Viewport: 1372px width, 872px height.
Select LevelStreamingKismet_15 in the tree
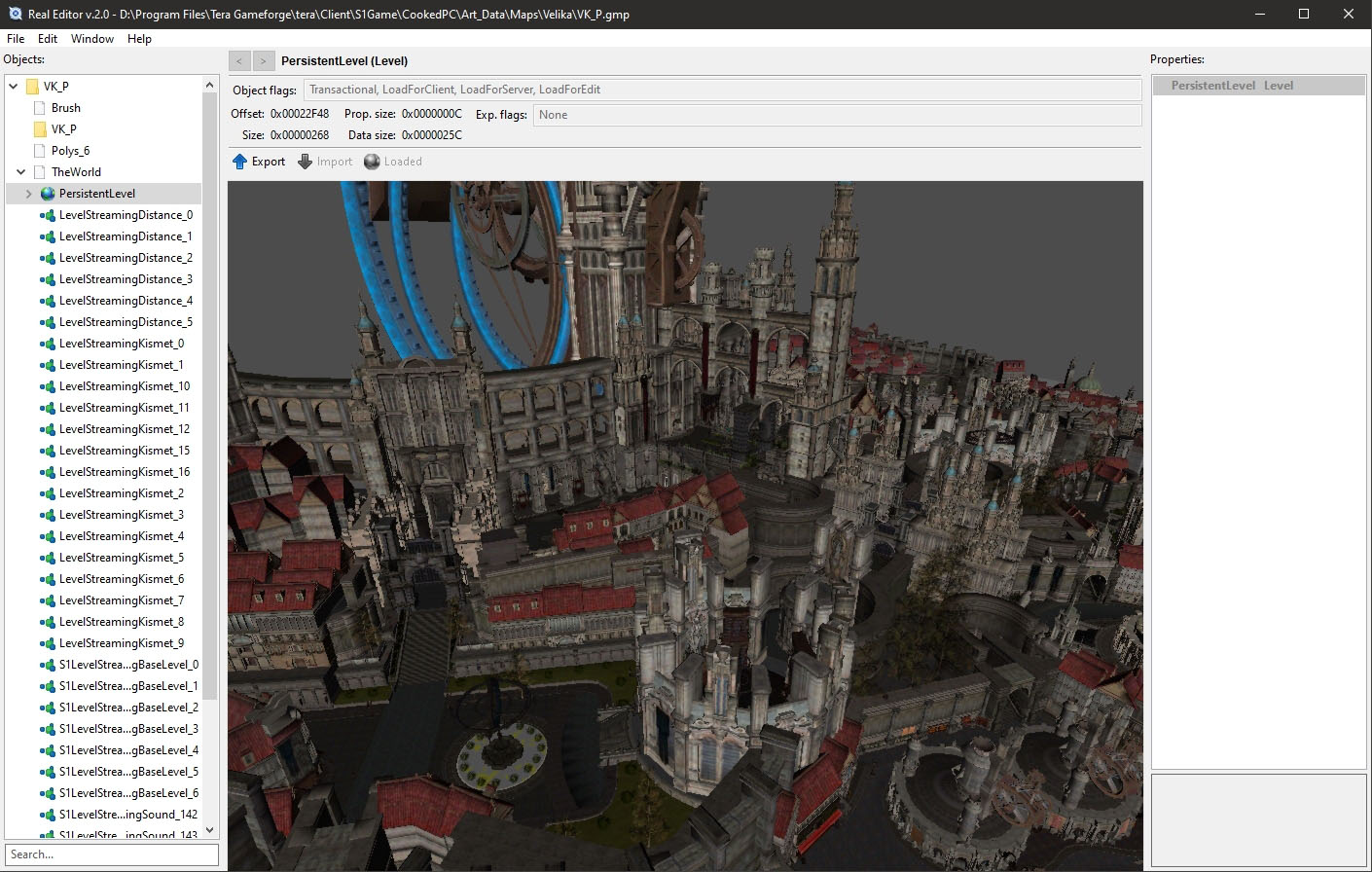125,451
